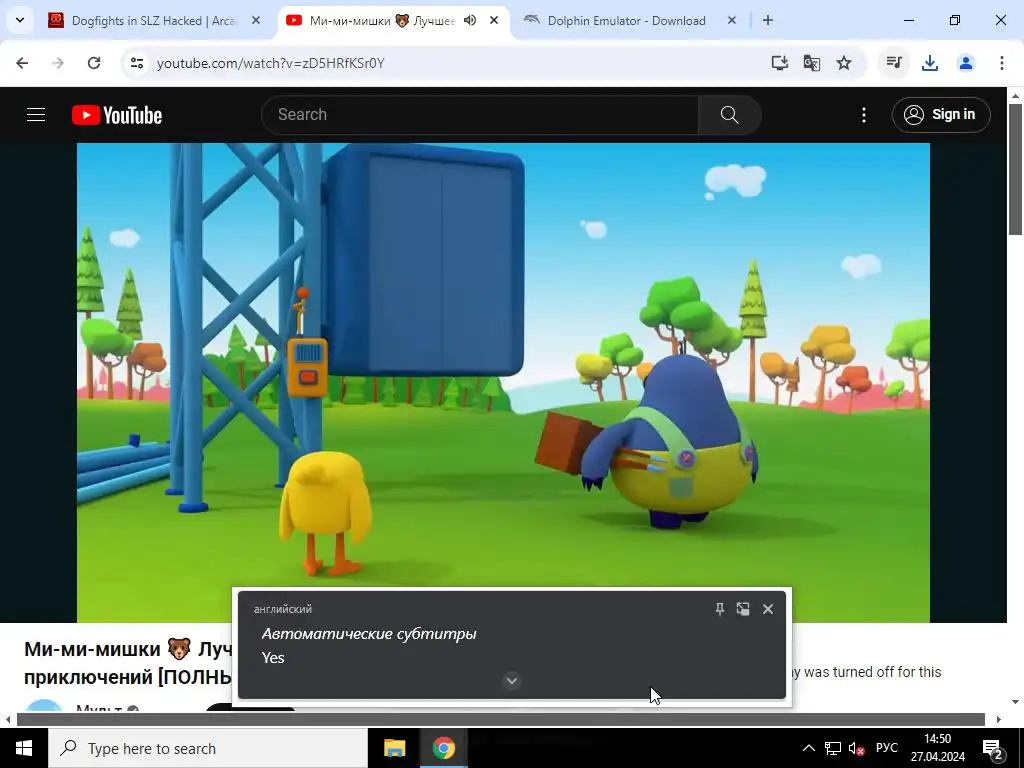Screen dimensions: 1024x768
Task: Click the page vertical scrollbar thumb
Action: (x=1015, y=168)
